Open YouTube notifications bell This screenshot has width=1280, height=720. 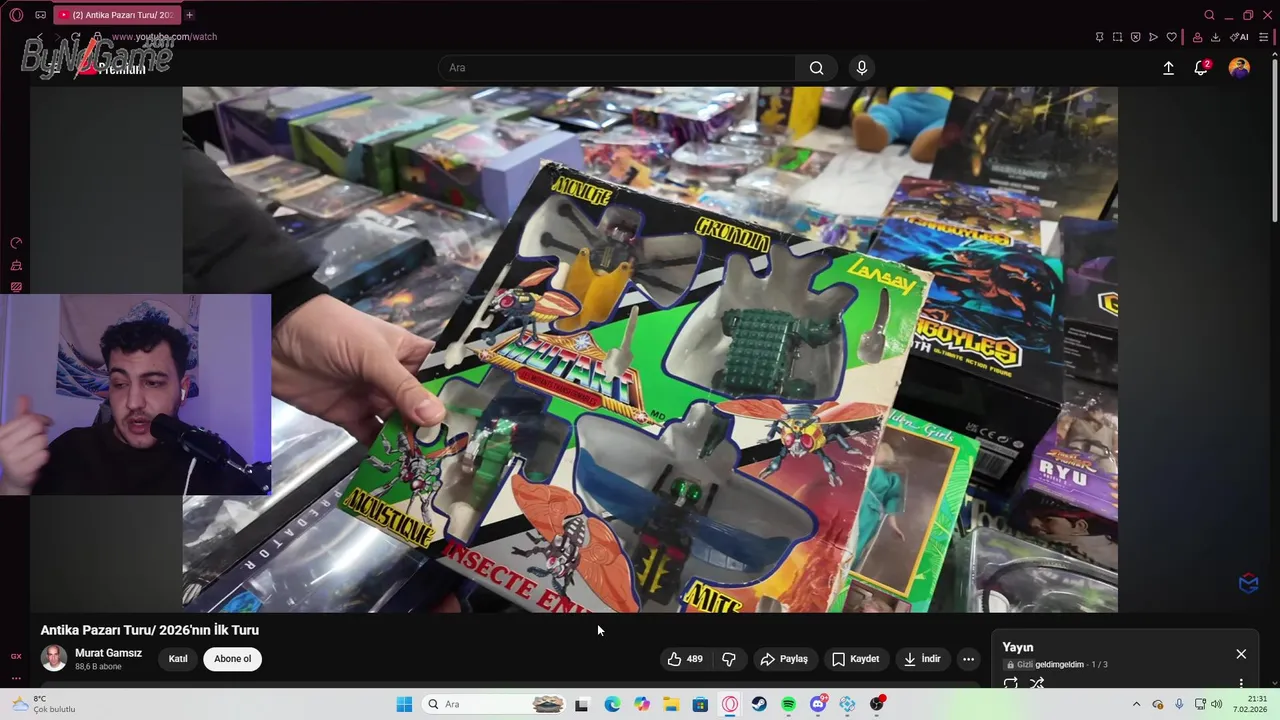pos(1201,68)
